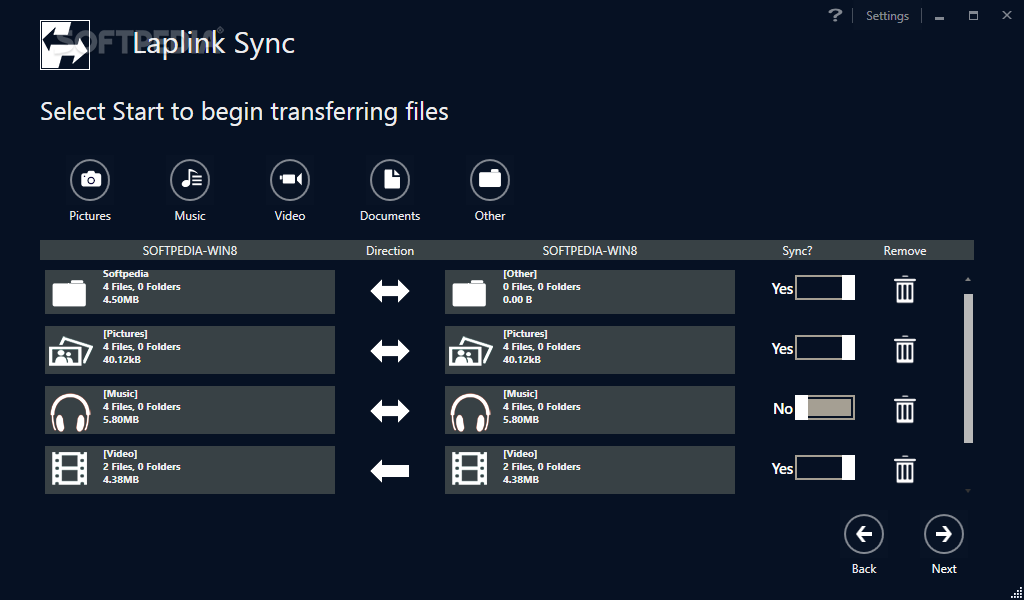Toggle sync off for the Video row
Screen dimensions: 1024x600
825,468
